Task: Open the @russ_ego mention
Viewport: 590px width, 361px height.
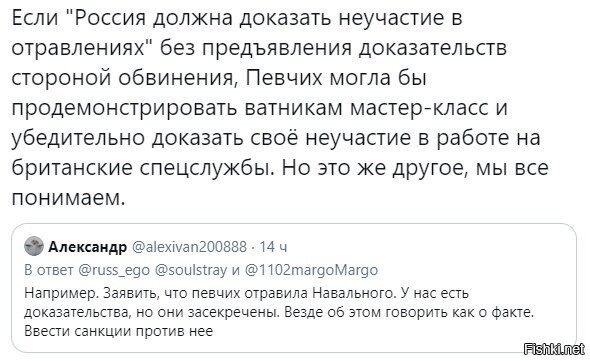Action: [114, 270]
